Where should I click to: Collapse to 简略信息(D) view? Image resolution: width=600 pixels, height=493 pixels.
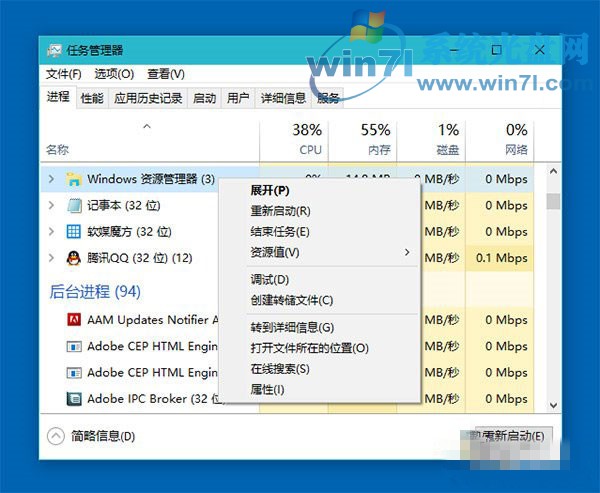point(90,436)
